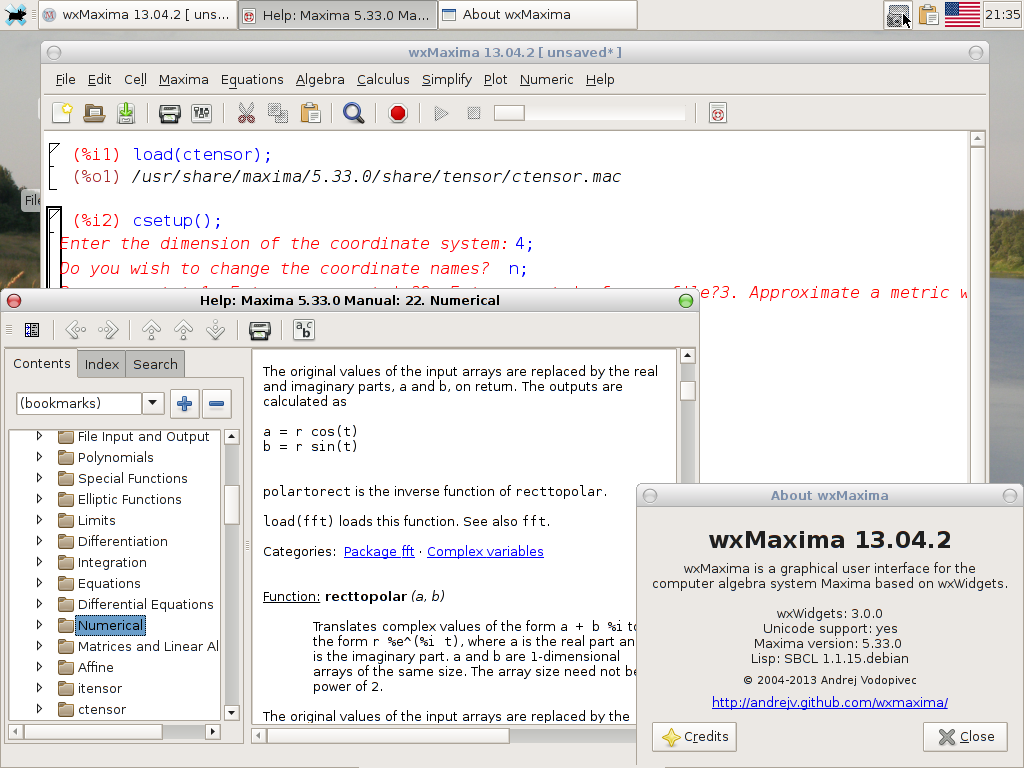Create a new document in wxMaxima toolbar
Viewport: 1024px width, 768px height.
pos(62,113)
